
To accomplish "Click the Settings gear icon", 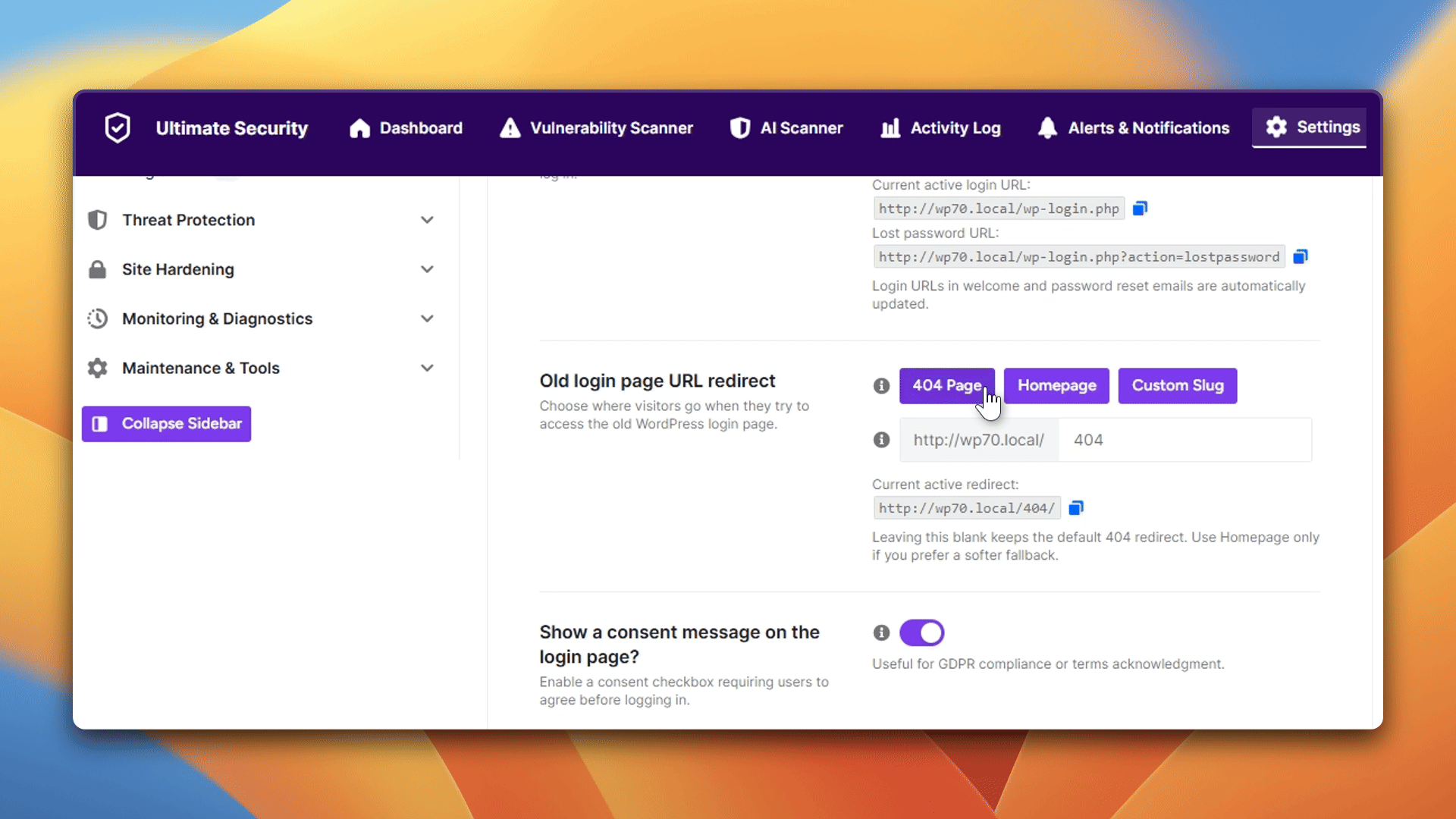I will pyautogui.click(x=1276, y=127).
